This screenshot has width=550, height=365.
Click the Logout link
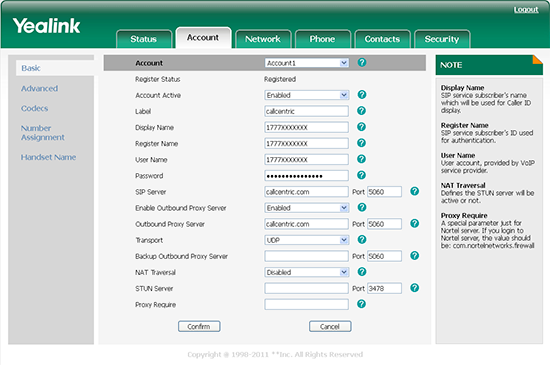[x=526, y=9]
